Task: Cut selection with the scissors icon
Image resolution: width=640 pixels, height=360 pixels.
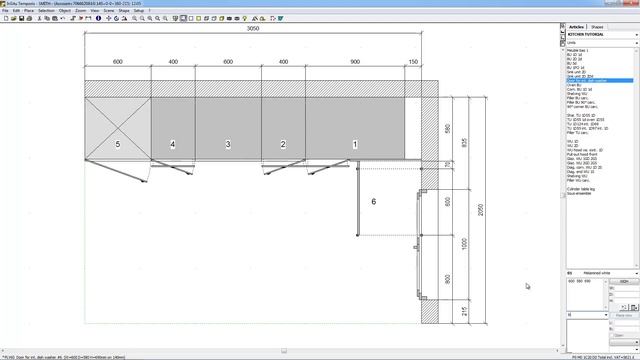Action: pyautogui.click(x=40, y=18)
